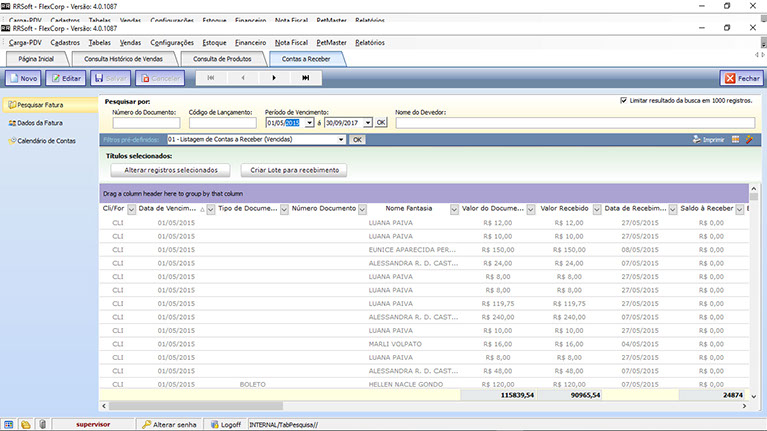Click Logoff in the status bar
767x431 pixels.
[x=230, y=424]
